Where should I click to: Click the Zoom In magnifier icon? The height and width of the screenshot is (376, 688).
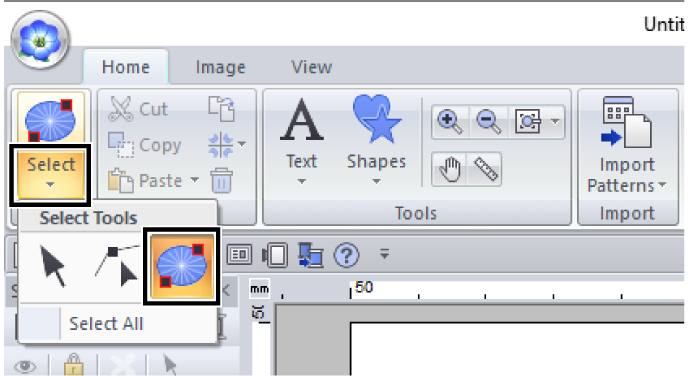[x=451, y=122]
